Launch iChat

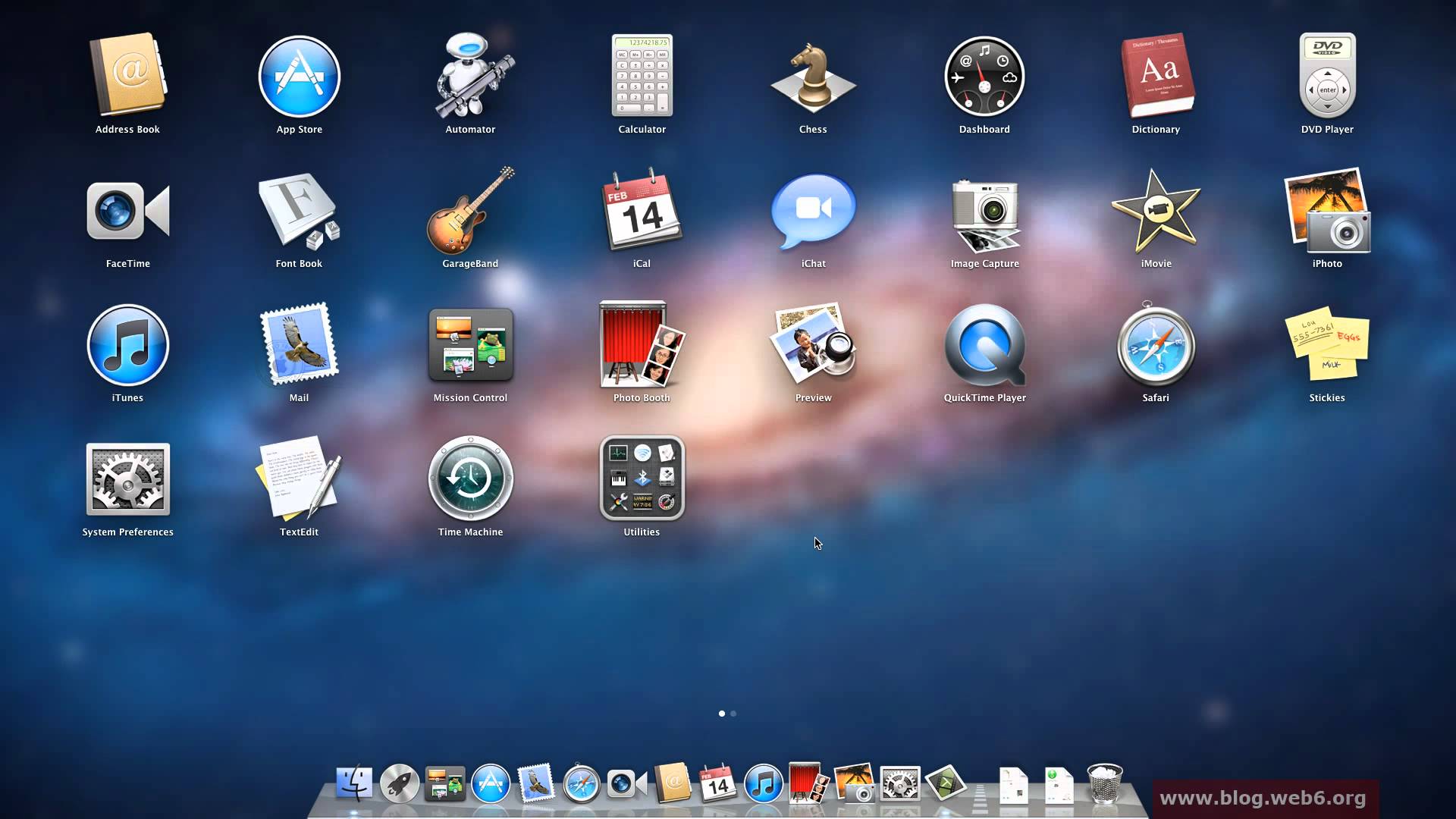pos(813,211)
